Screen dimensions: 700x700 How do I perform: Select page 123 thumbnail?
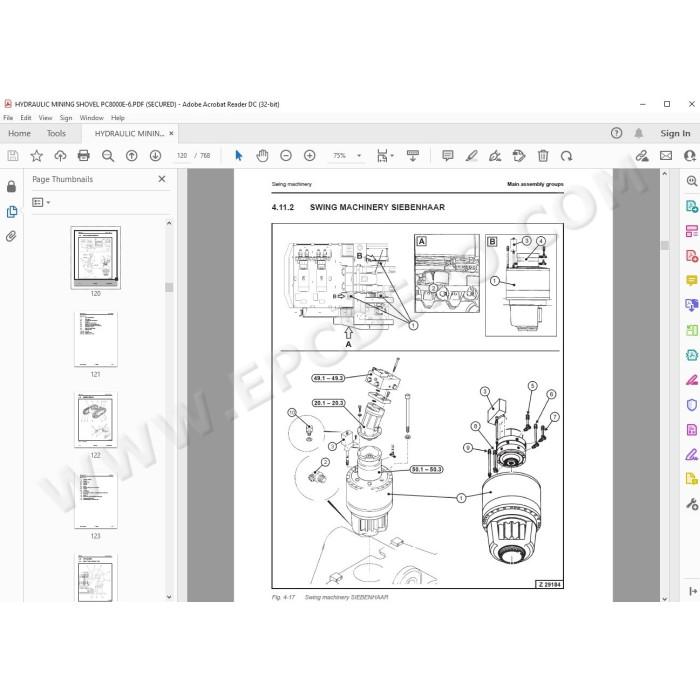pyautogui.click(x=96, y=501)
